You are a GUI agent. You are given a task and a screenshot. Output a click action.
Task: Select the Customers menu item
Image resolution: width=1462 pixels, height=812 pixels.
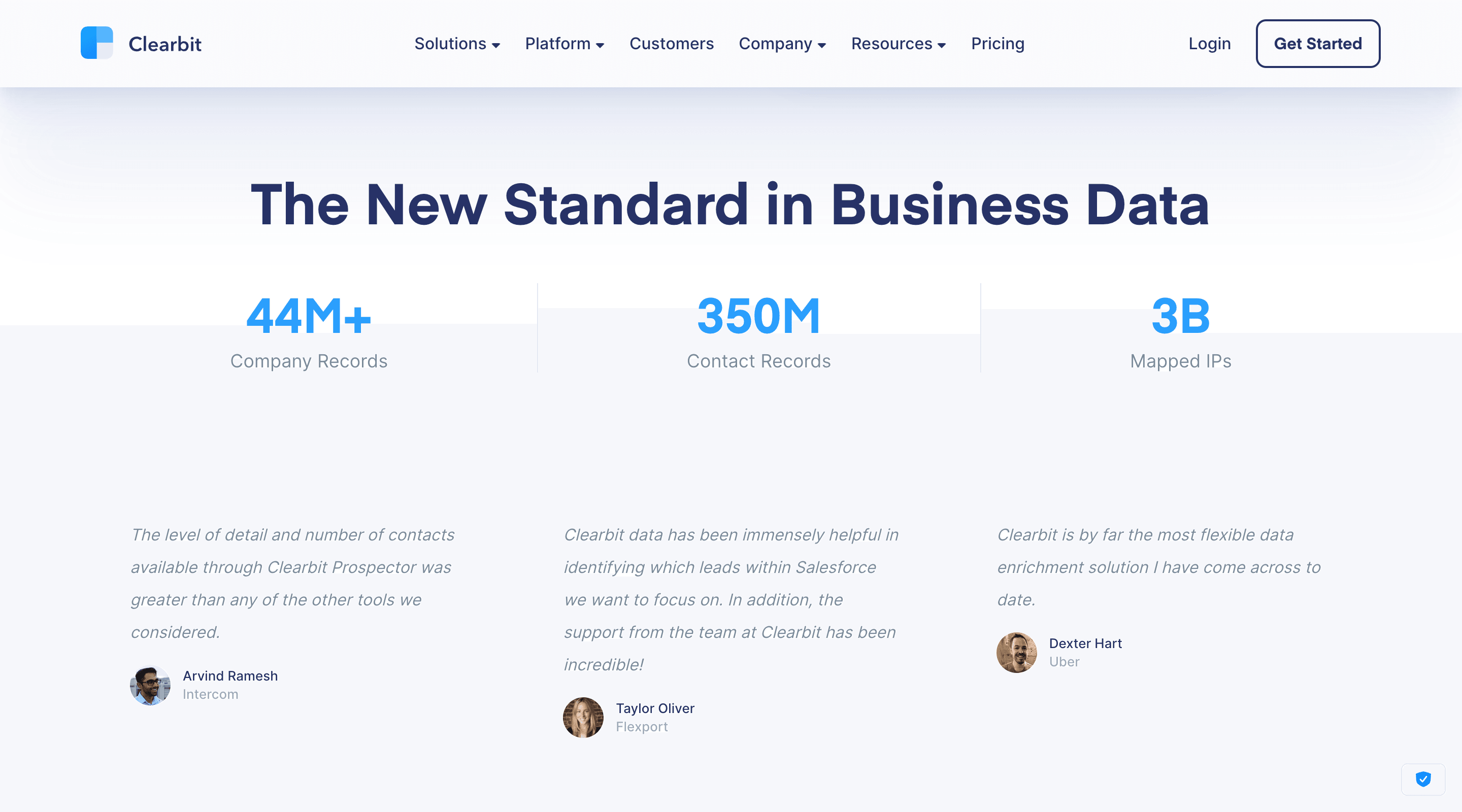click(672, 44)
